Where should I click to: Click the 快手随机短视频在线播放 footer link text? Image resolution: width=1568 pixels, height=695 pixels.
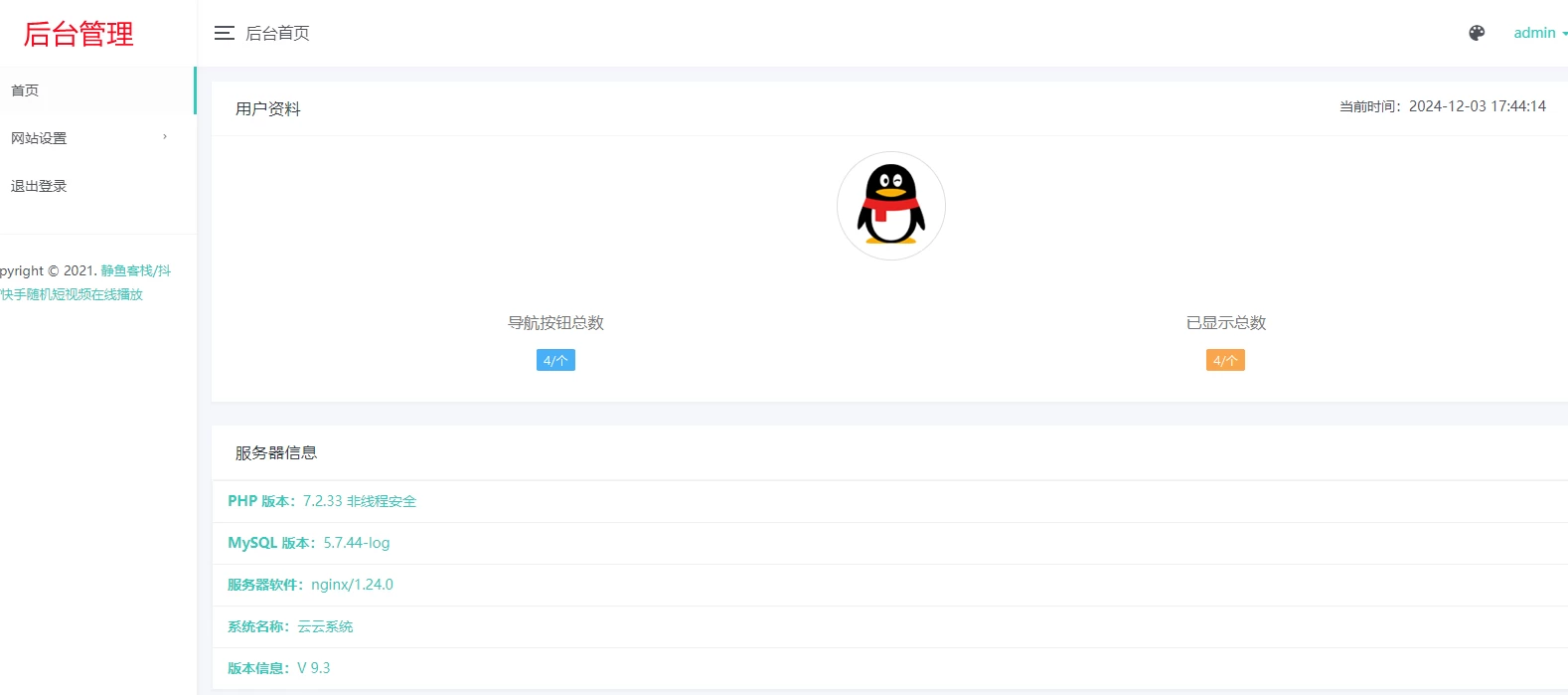[x=72, y=294]
